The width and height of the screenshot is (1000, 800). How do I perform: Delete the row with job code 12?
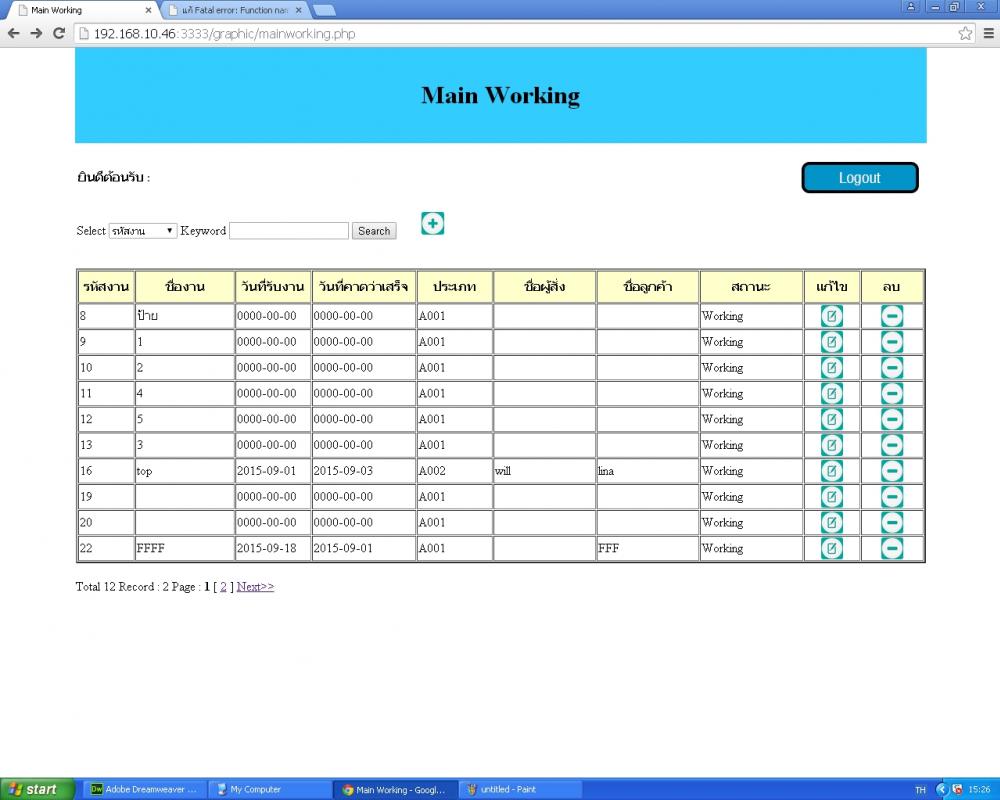tap(892, 419)
